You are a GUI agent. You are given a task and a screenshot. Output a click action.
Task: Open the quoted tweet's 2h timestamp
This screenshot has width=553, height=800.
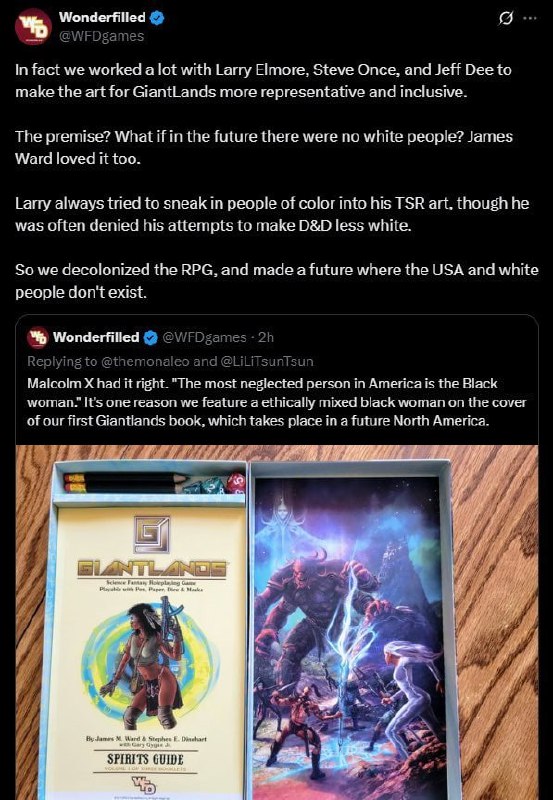coord(265,337)
